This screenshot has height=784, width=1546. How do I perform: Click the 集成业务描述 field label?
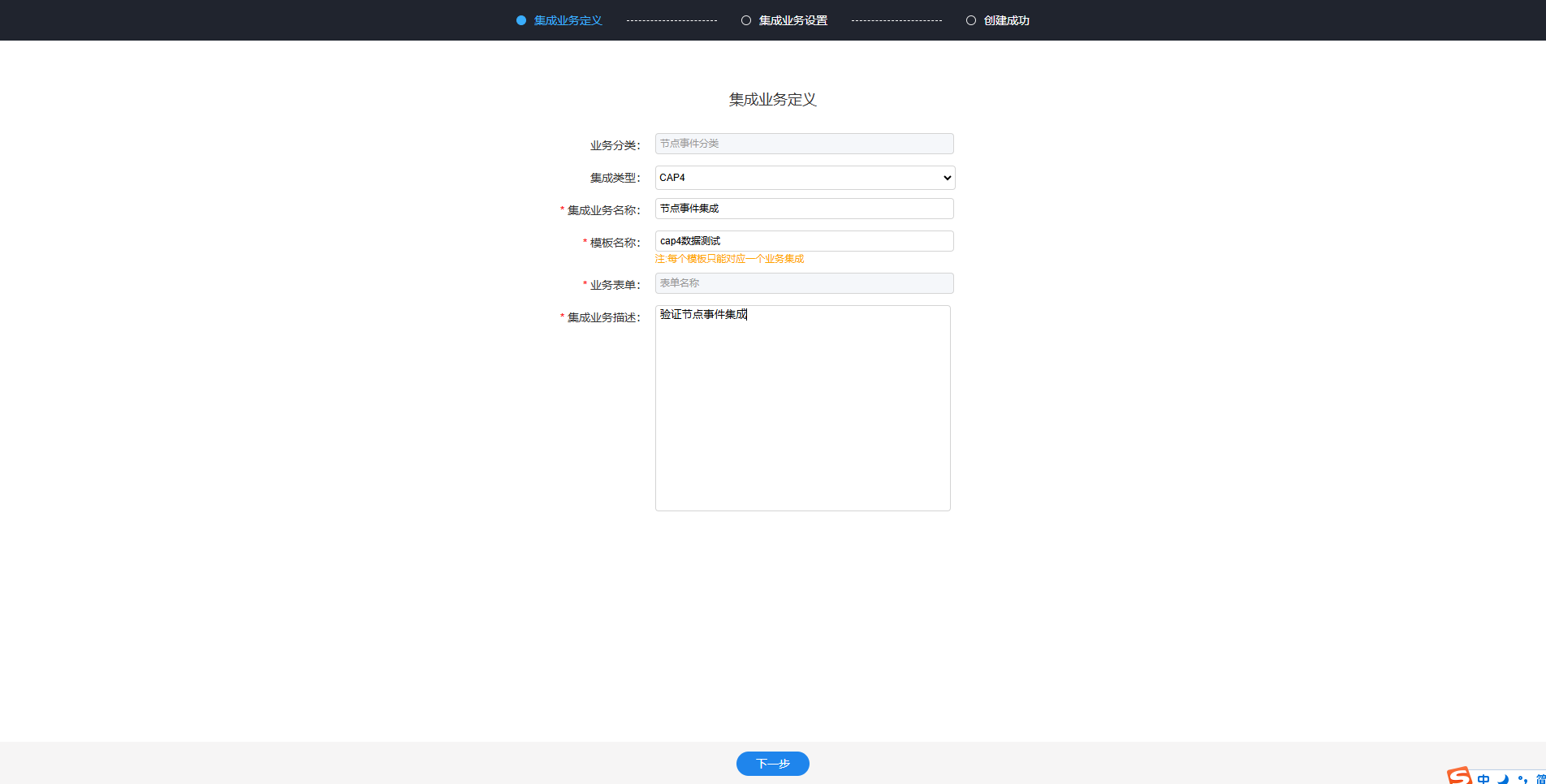[604, 317]
